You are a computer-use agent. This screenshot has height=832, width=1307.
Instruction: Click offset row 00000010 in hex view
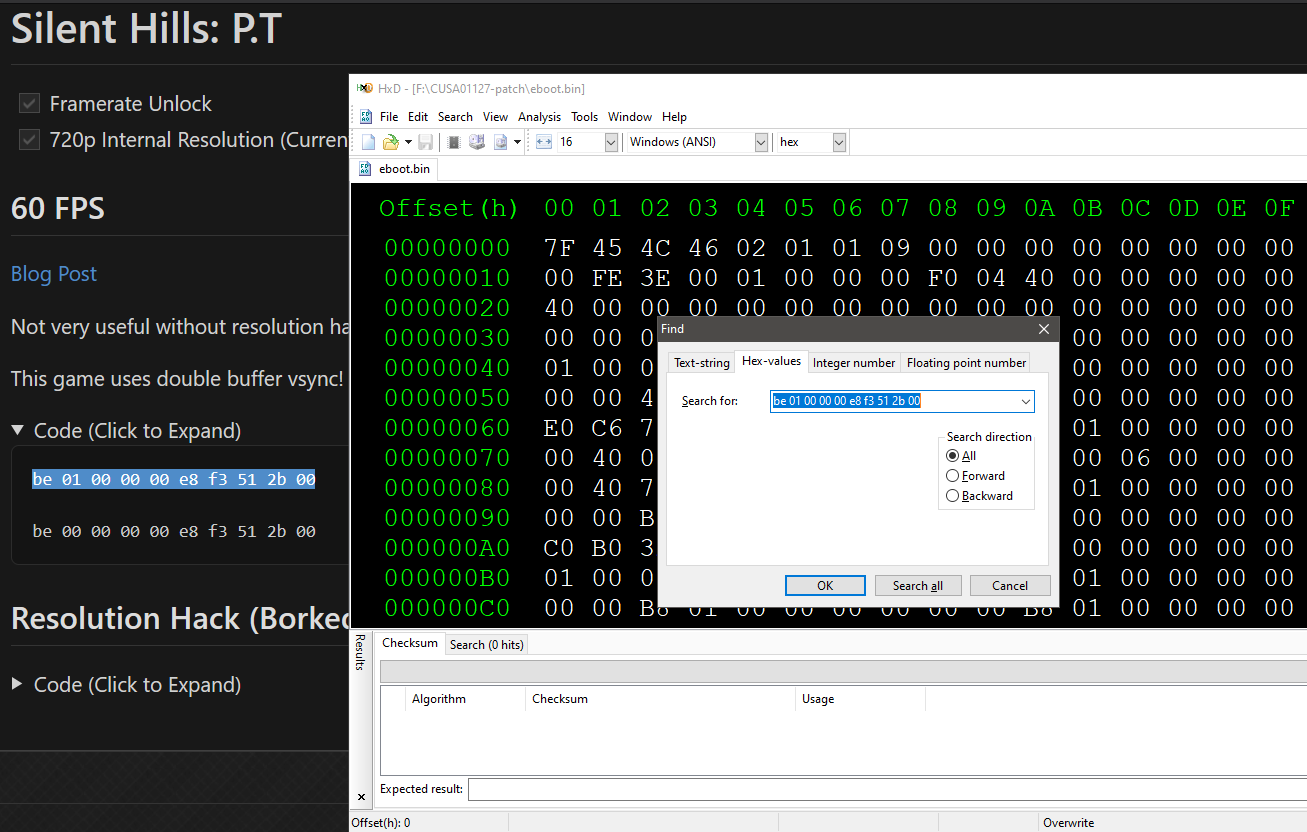click(447, 278)
